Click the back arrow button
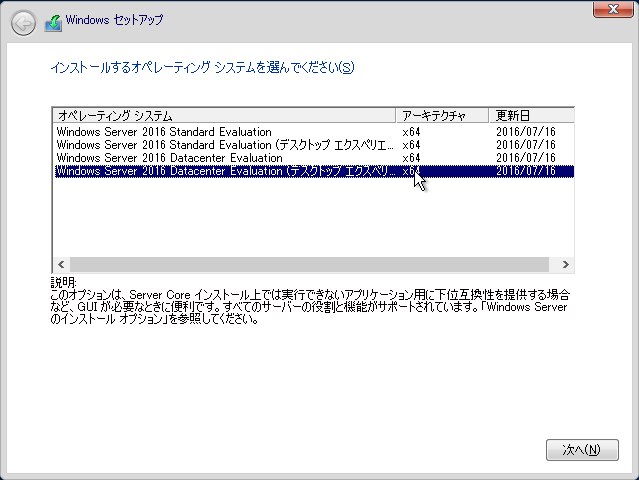 [x=23, y=23]
